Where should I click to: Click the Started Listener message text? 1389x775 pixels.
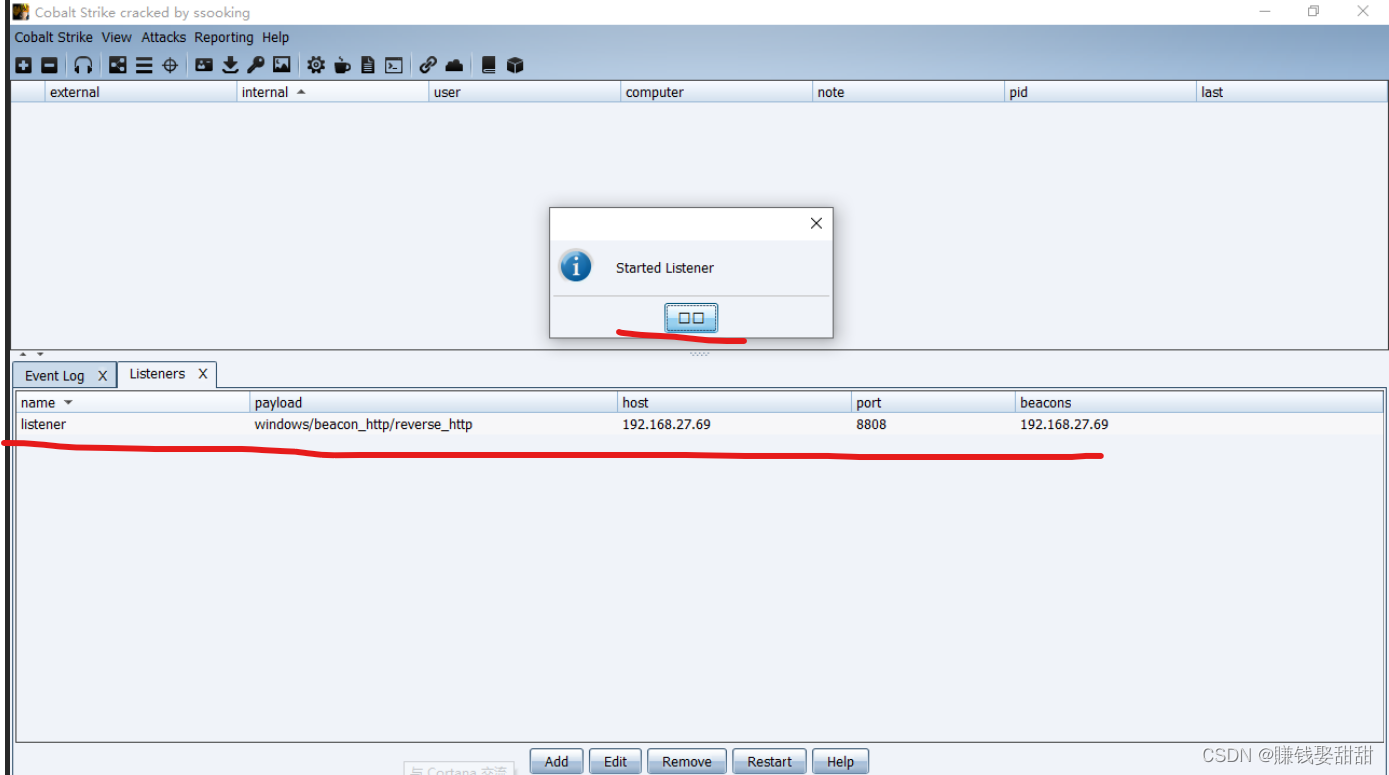click(665, 268)
